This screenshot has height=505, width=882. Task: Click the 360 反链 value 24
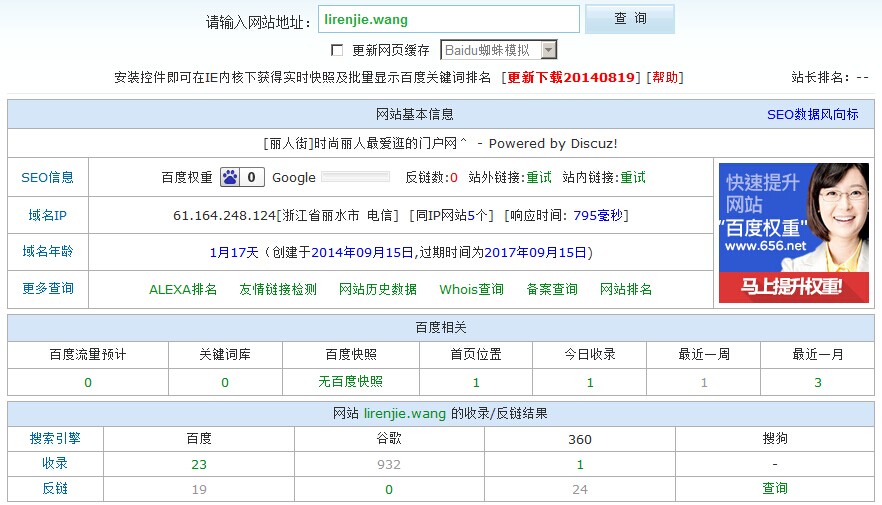(580, 489)
